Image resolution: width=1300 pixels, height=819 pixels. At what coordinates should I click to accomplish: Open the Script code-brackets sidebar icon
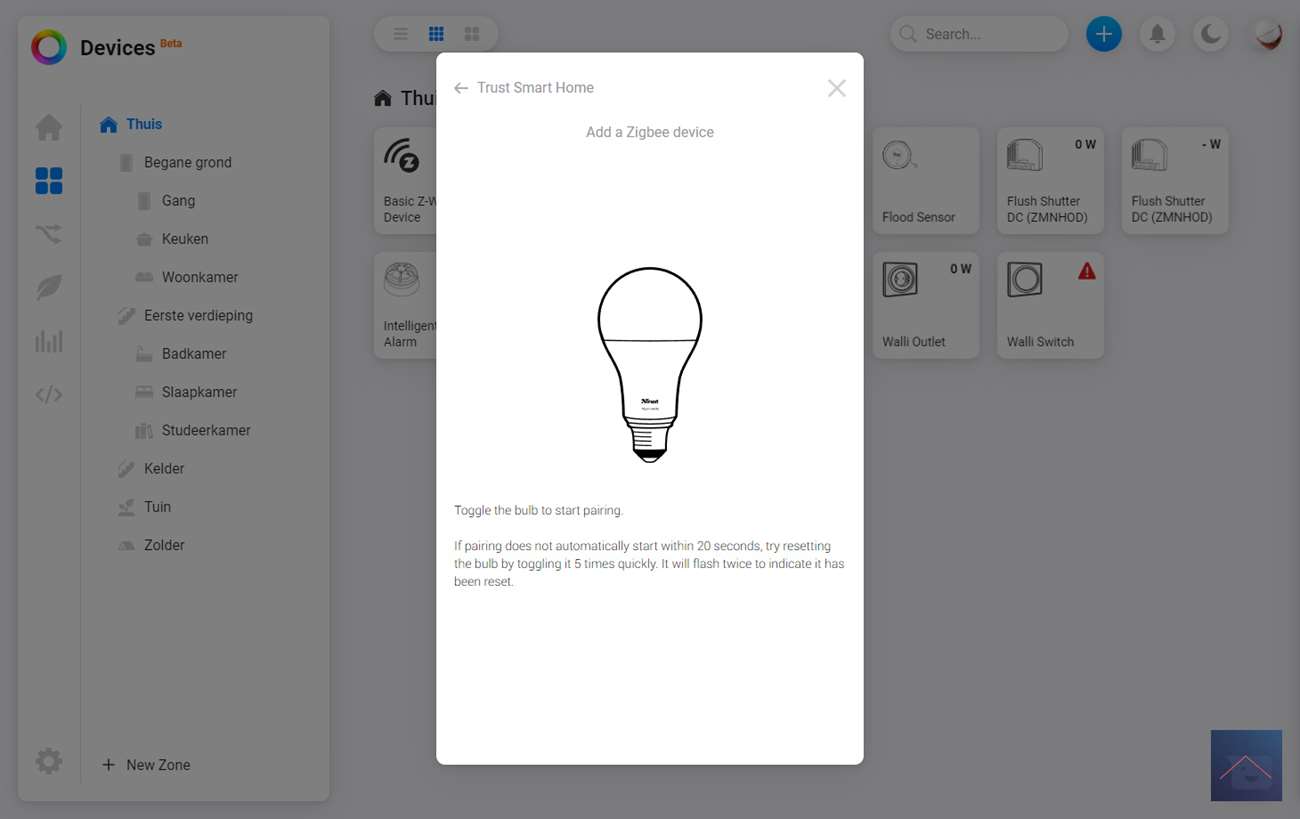(49, 395)
